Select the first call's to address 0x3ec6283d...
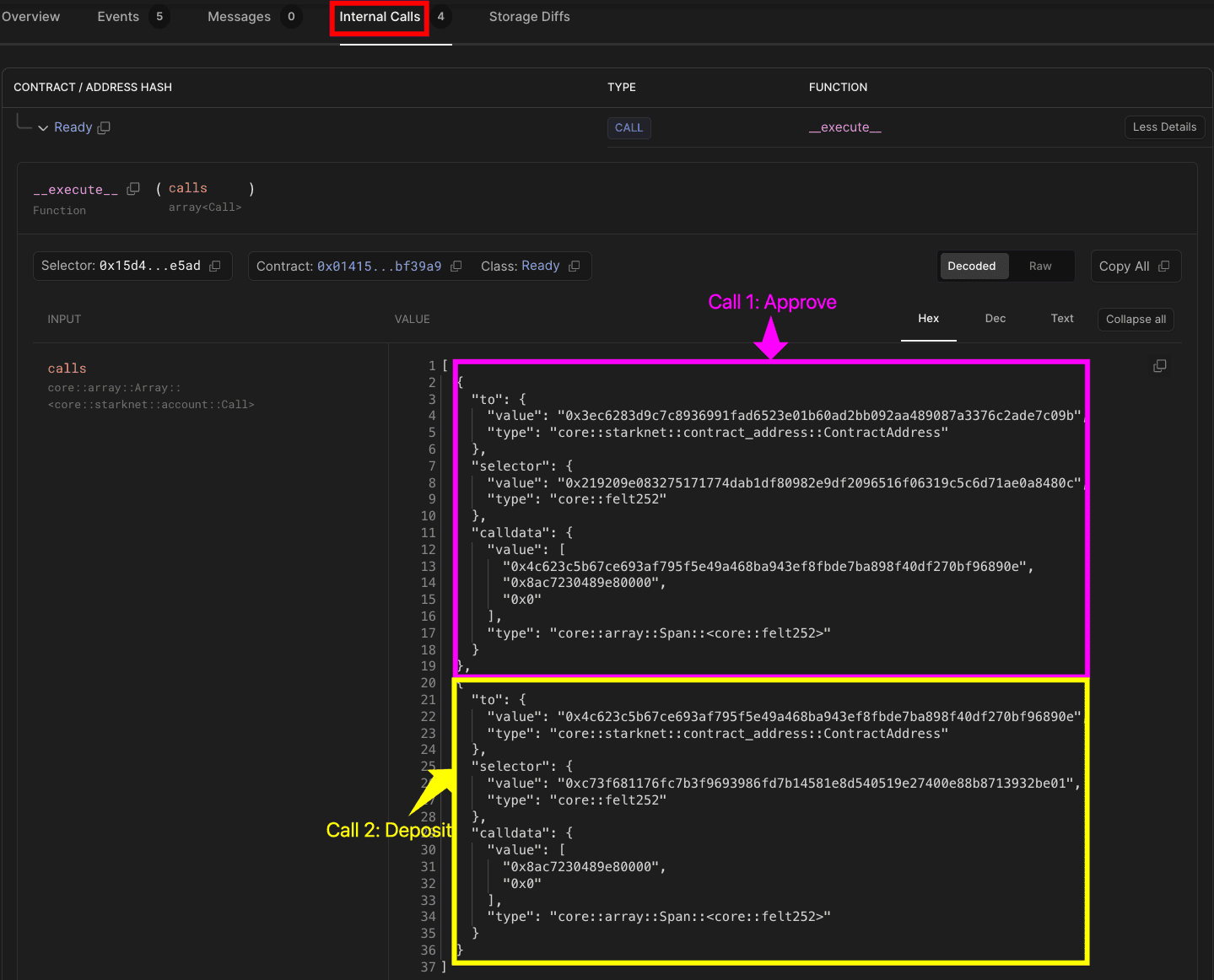Viewport: 1214px width, 980px height. (x=818, y=416)
